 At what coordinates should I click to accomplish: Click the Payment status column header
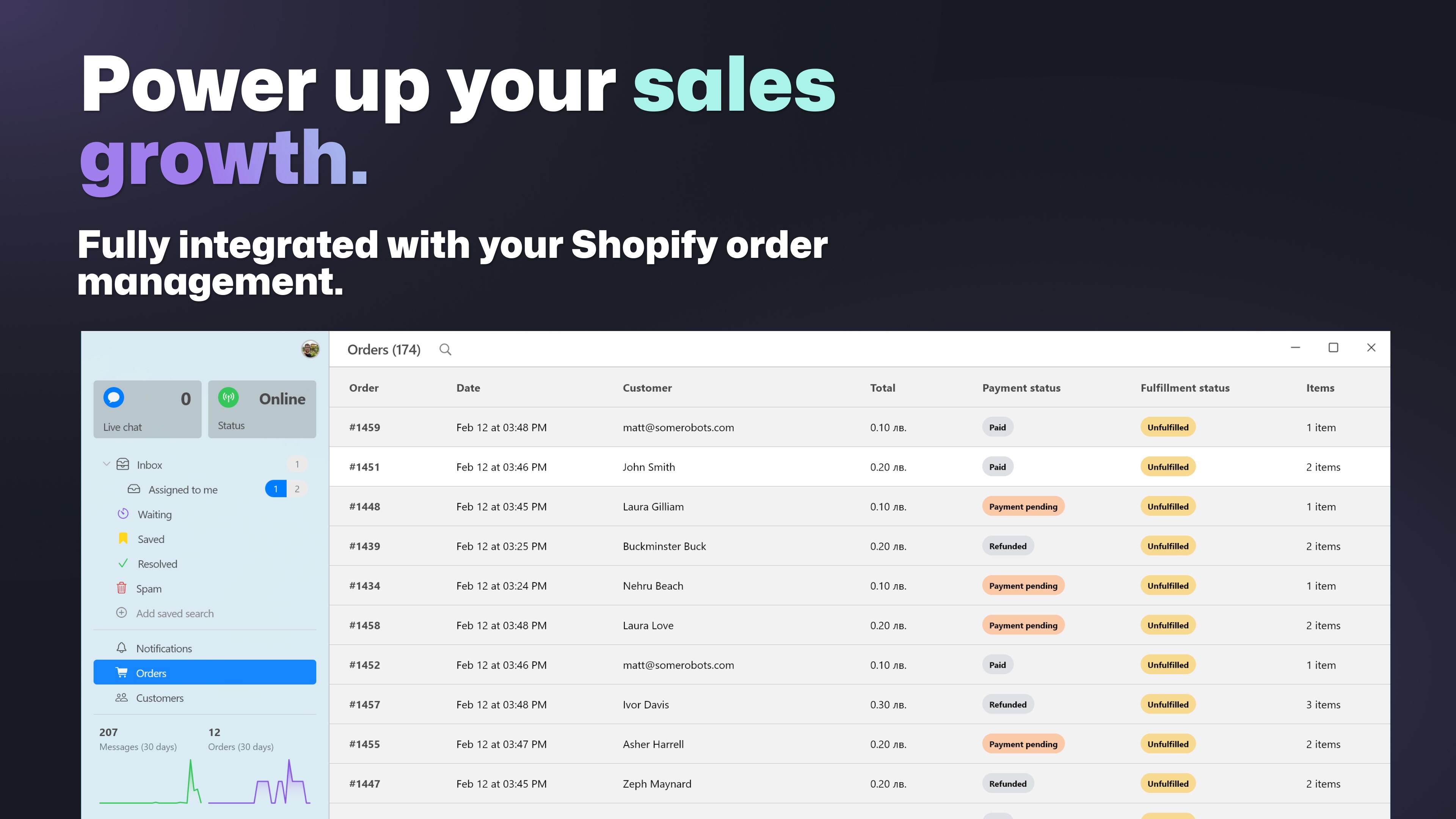[x=1021, y=388]
